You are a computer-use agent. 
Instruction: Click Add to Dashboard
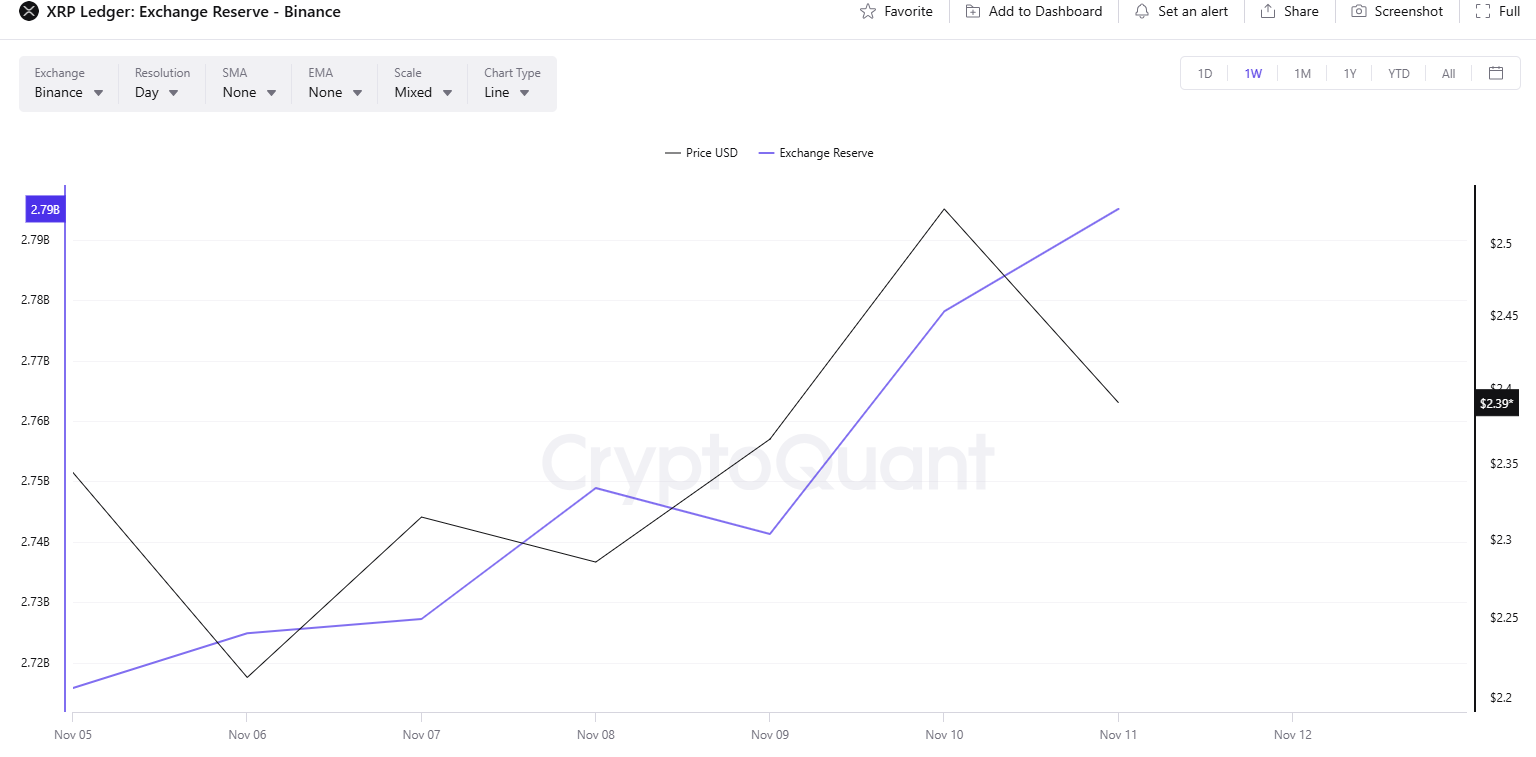[1034, 11]
